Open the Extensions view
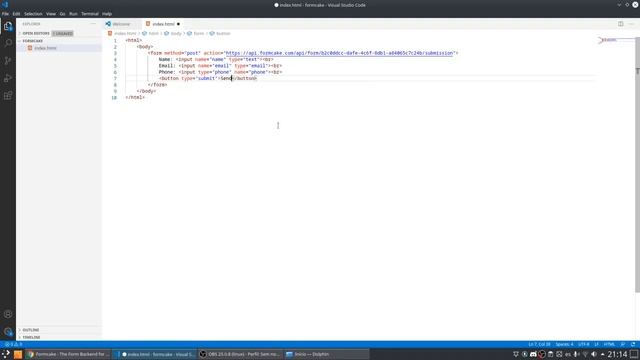The width and height of the screenshot is (640, 360). [x=8, y=96]
